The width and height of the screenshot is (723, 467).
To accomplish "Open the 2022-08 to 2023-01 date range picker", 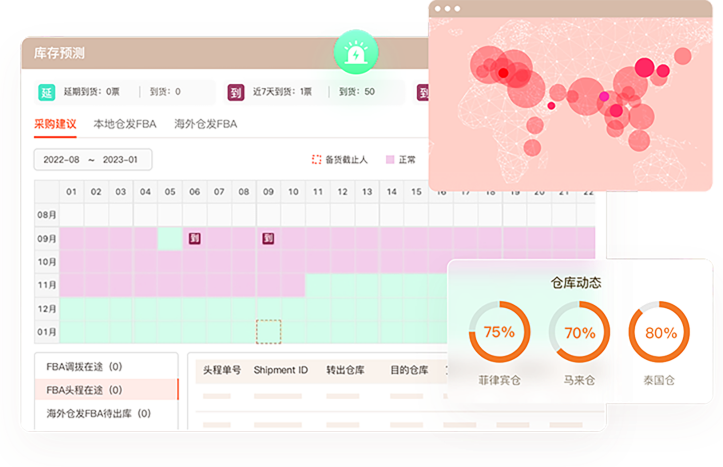I will tap(92, 160).
